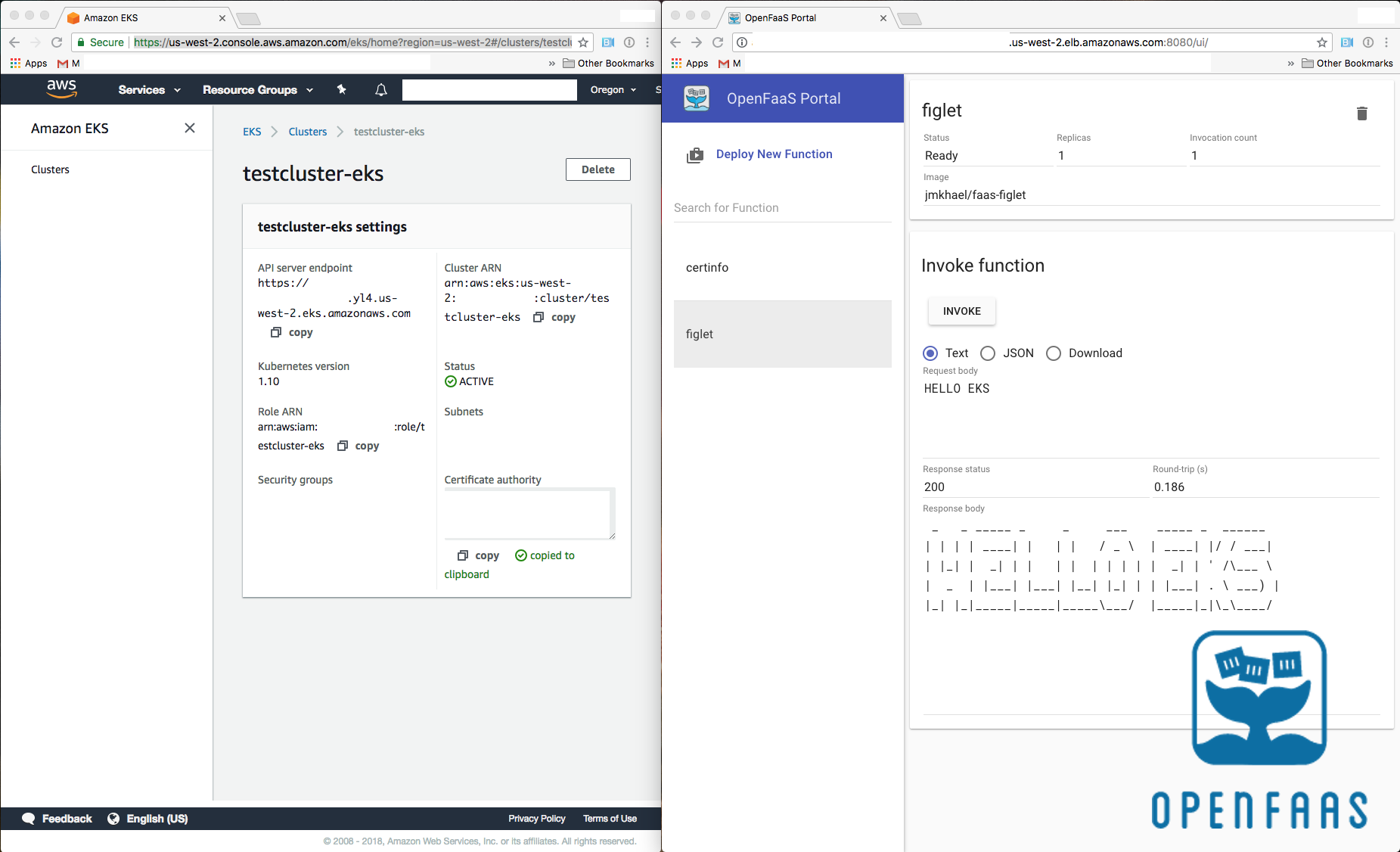Select the certinfo function
The image size is (1400, 852).
782,268
